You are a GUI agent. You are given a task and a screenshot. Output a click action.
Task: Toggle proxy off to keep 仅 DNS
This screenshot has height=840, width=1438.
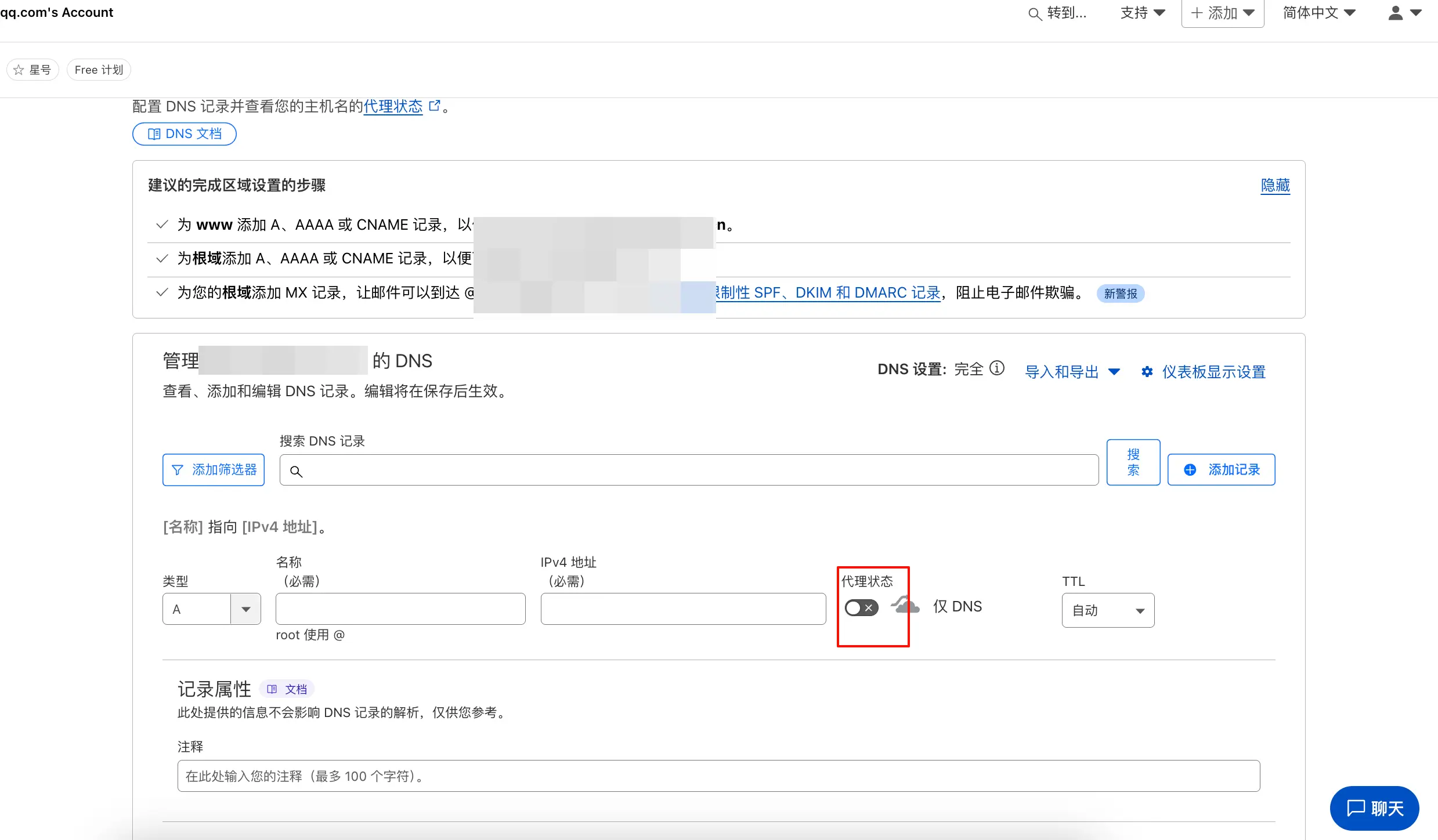tap(861, 607)
